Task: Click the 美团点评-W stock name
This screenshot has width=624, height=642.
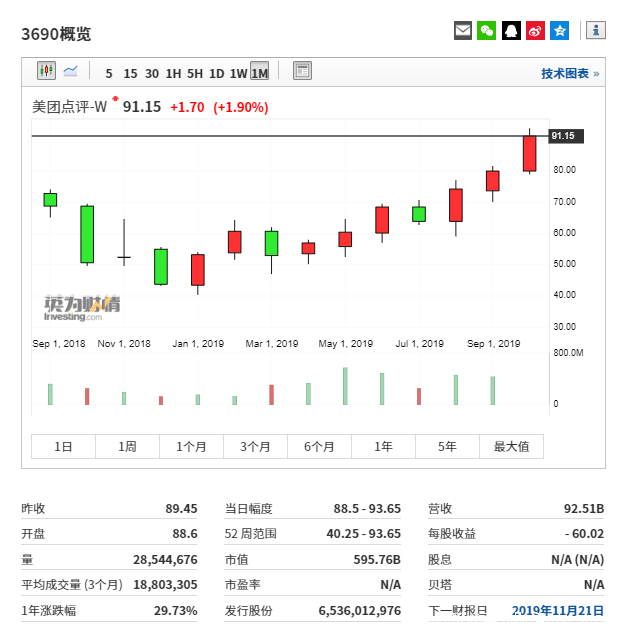Action: (x=69, y=107)
